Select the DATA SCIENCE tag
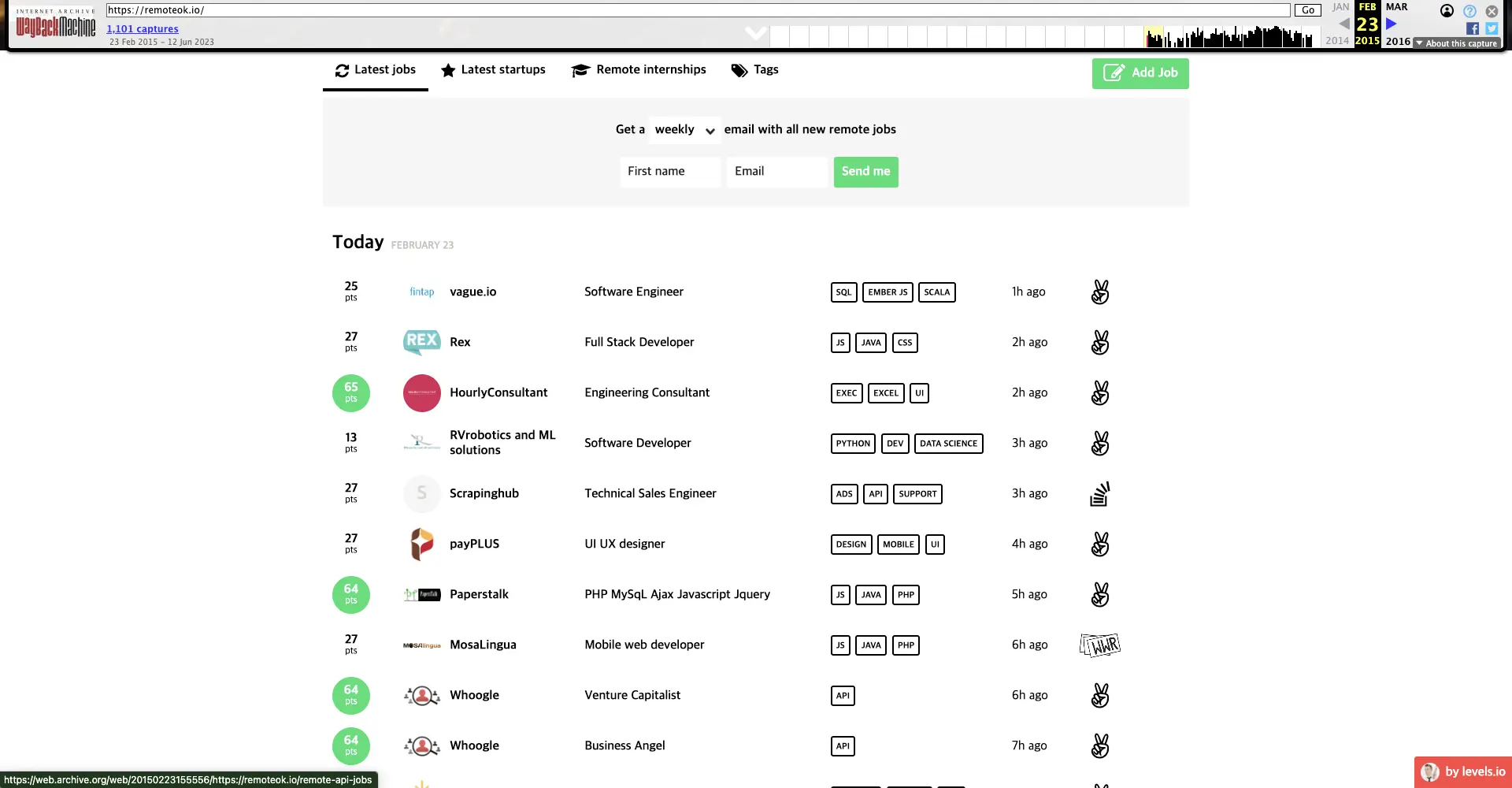Image resolution: width=1512 pixels, height=788 pixels. 949,444
